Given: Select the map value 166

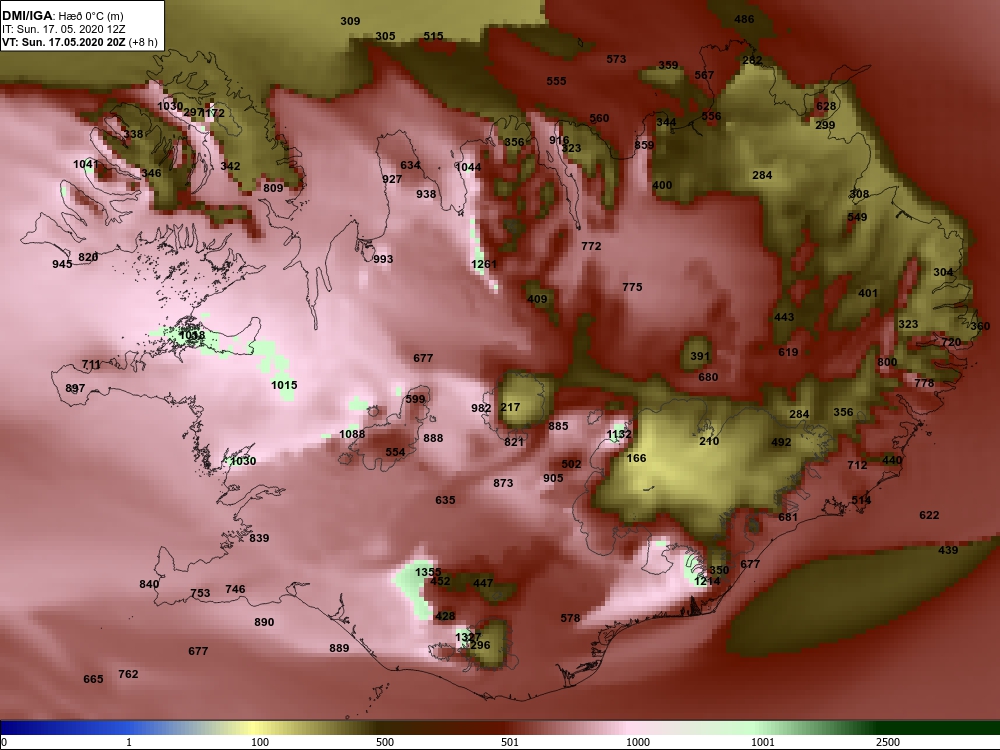Looking at the screenshot, I should coord(636,458).
